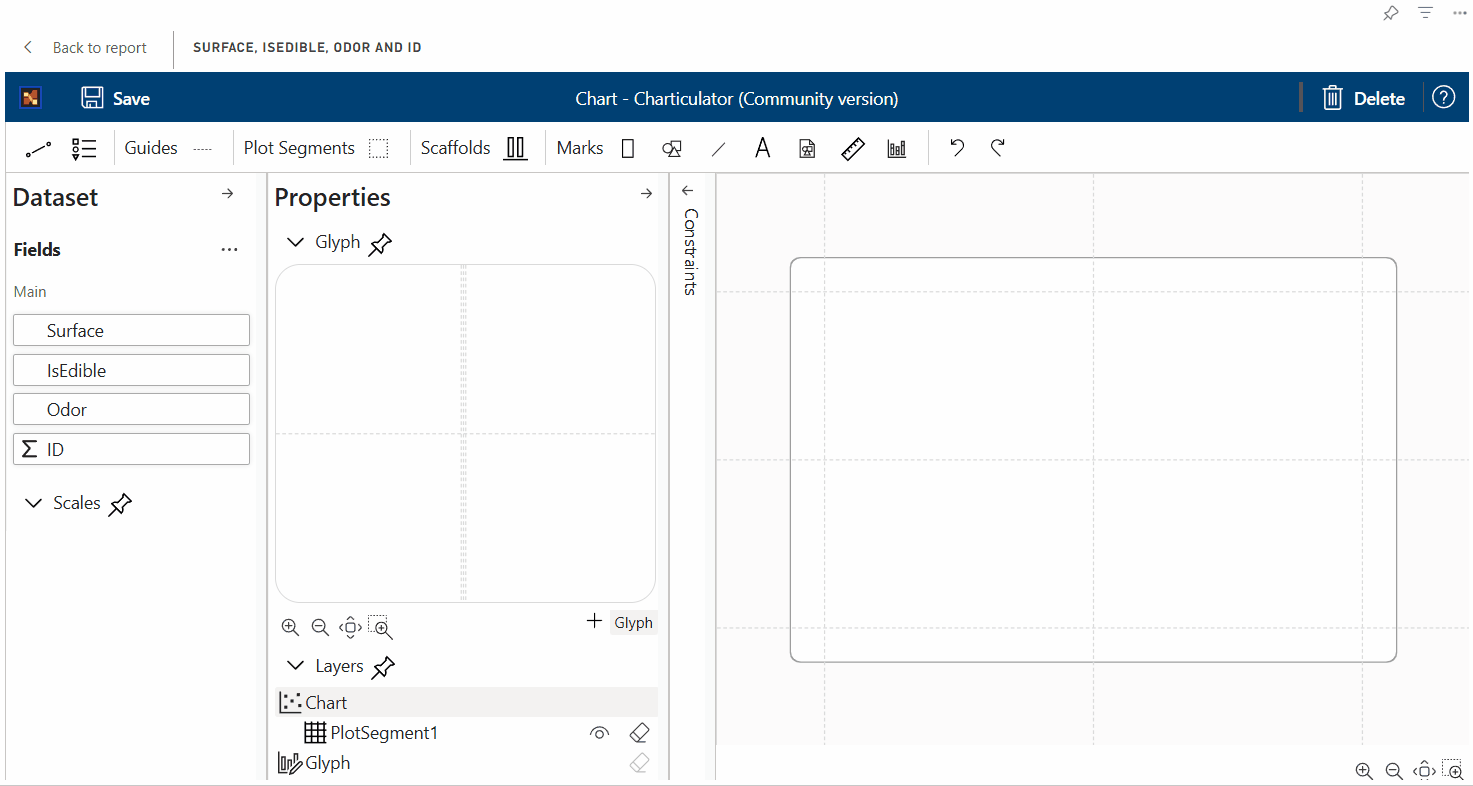
Task: Select the Symbol mark tool
Action: (x=671, y=147)
